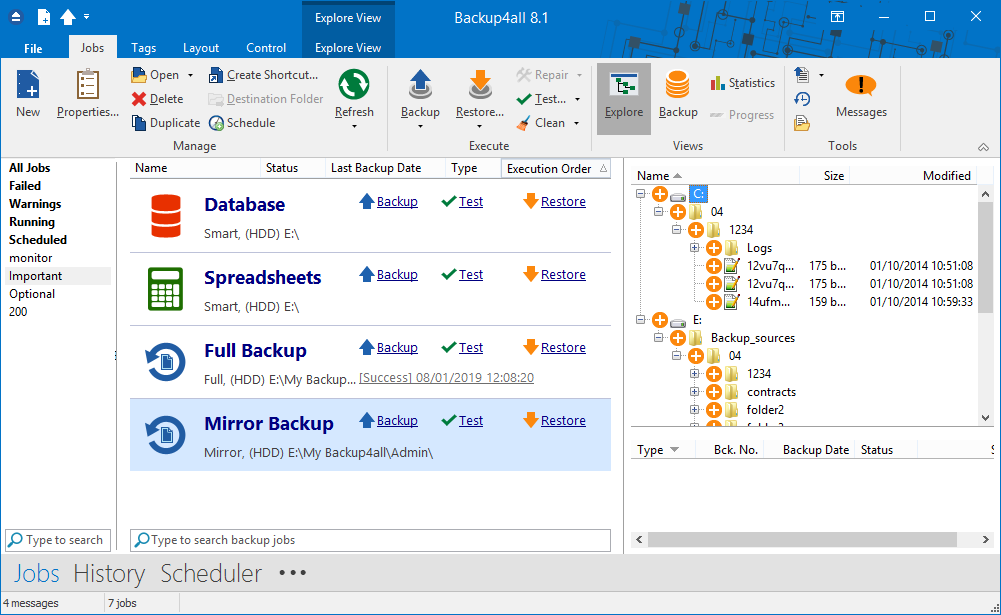The width and height of the screenshot is (1001, 615).
Task: Open the Messages tool icon
Action: [861, 86]
